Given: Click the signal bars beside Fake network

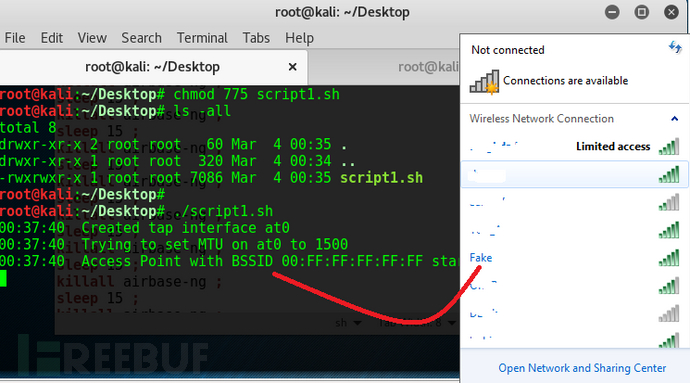Looking at the screenshot, I should (x=669, y=258).
